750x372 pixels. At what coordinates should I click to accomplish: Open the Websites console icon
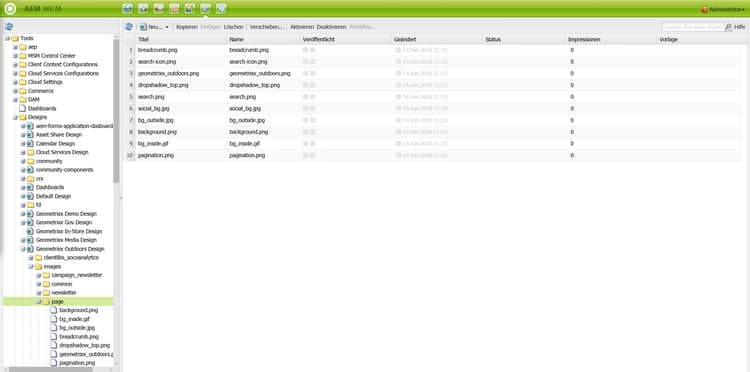(127, 8)
